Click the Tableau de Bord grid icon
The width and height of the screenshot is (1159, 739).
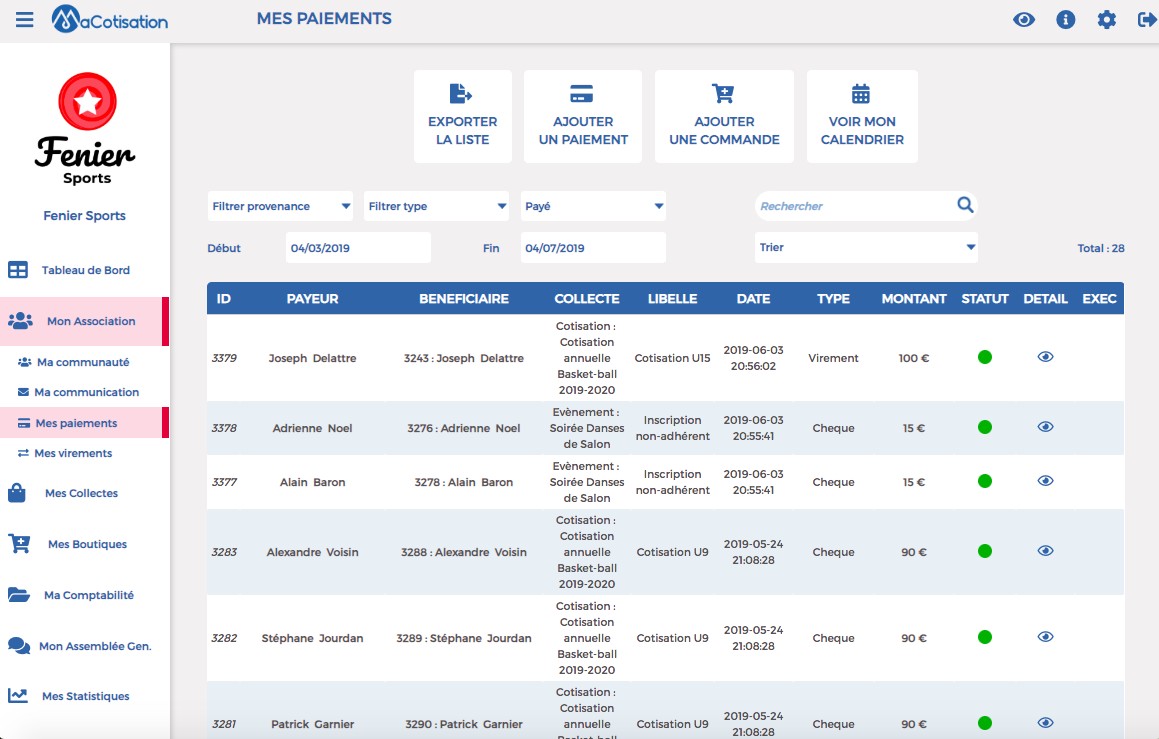click(x=18, y=270)
